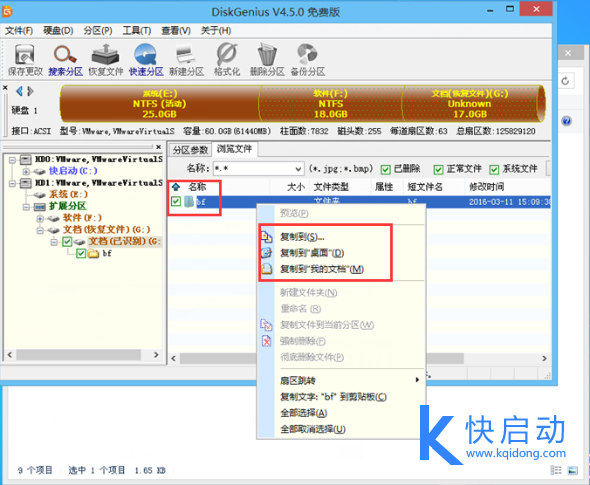This screenshot has height=485, width=590.
Task: Select the 软件(F:) NTFS 18.0GB disk bar
Action: tap(331, 103)
